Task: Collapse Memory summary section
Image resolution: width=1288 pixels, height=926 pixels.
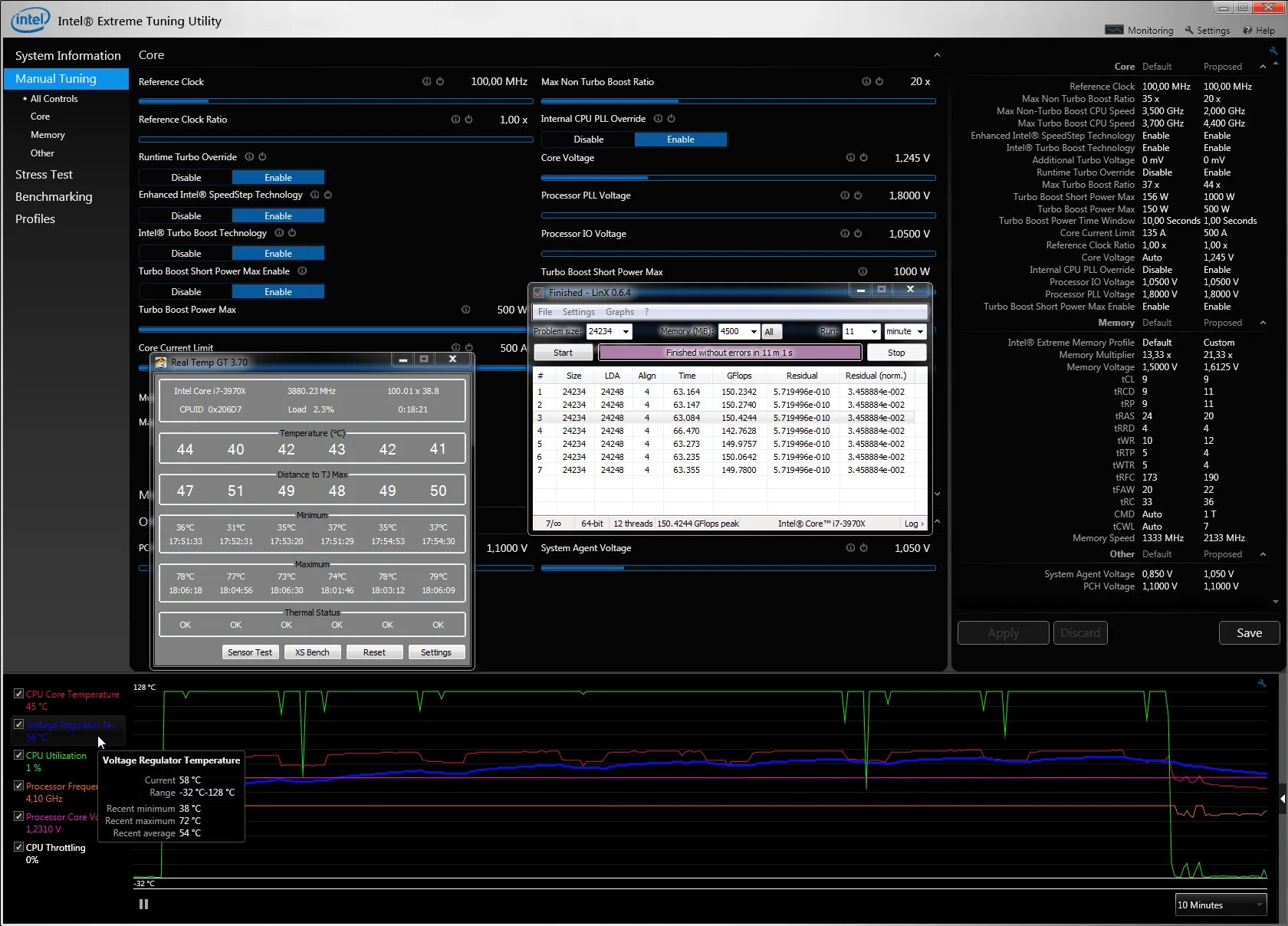Action: pos(1263,323)
